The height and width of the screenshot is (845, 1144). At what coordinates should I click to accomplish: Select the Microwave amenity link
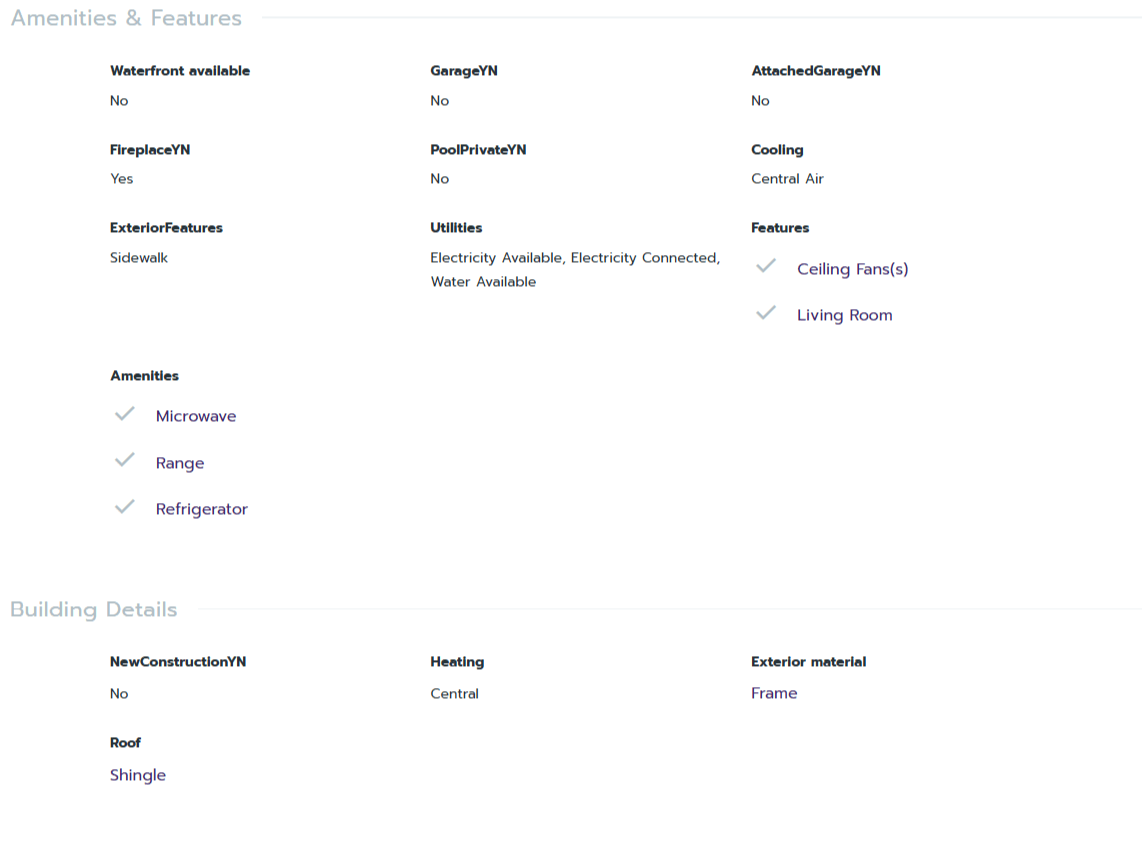196,416
